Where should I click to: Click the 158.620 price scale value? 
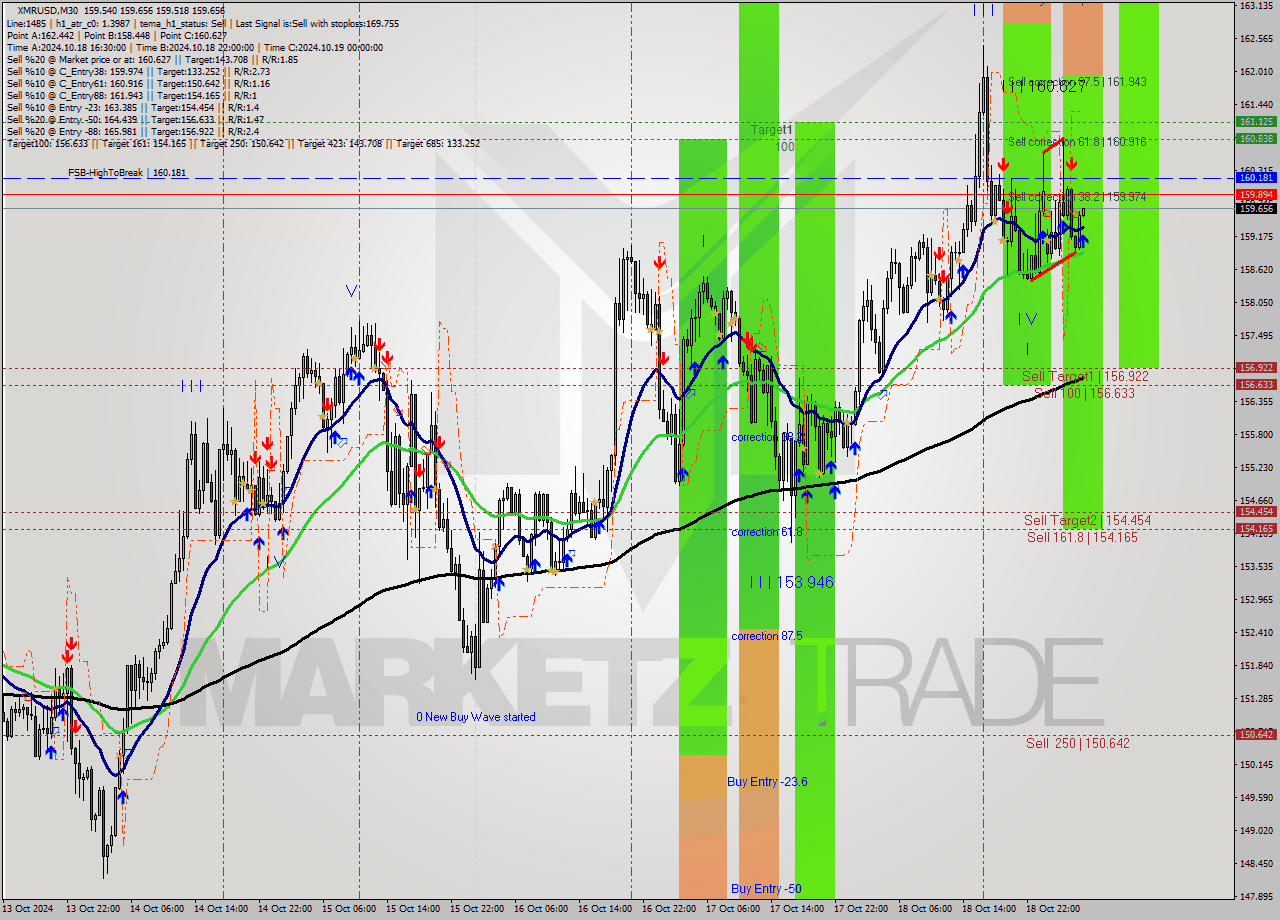(1256, 270)
